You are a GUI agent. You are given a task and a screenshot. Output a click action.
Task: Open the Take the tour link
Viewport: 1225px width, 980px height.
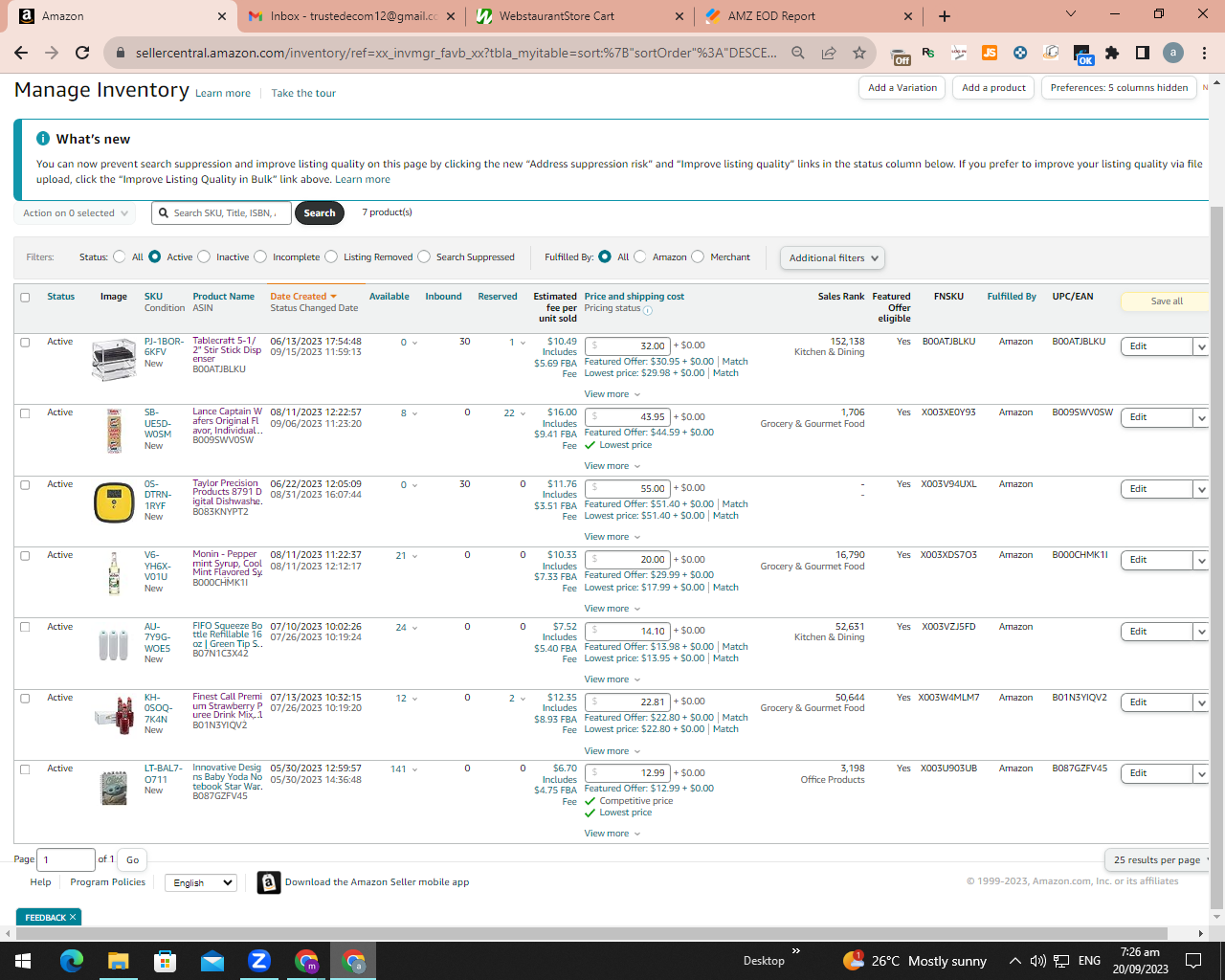pos(303,94)
